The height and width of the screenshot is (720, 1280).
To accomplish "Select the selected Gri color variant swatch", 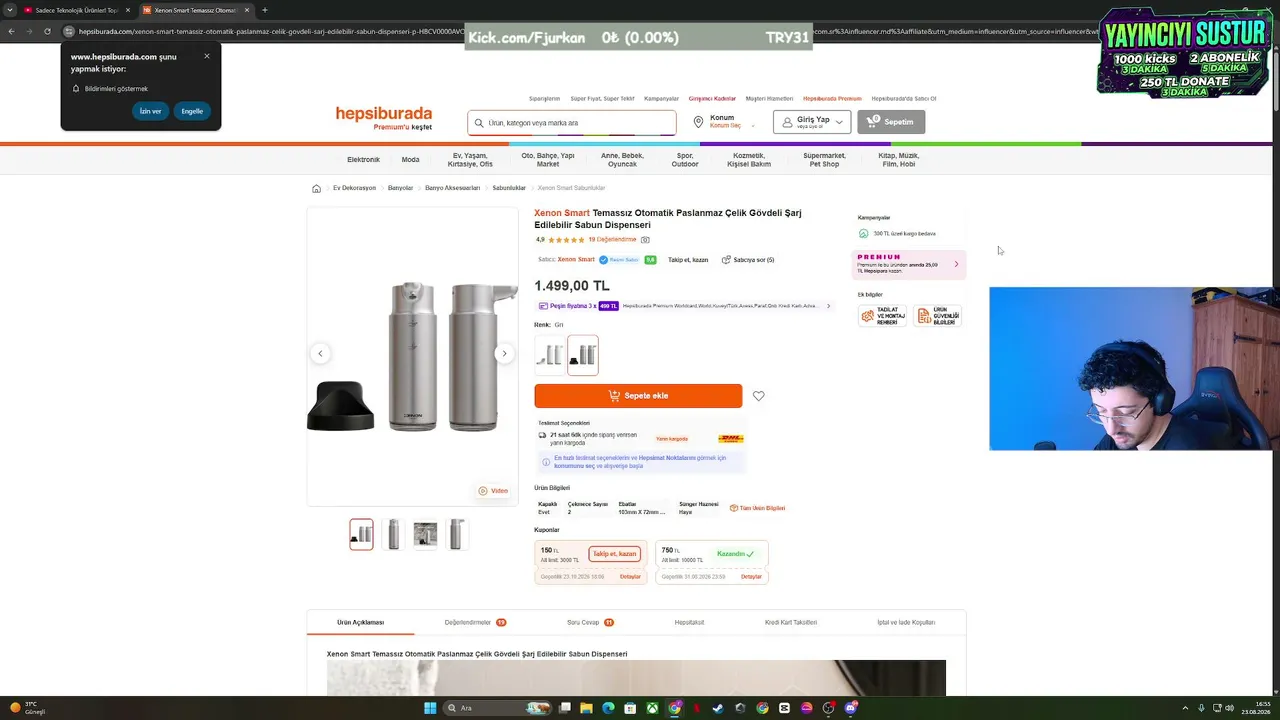I will click(x=583, y=355).
